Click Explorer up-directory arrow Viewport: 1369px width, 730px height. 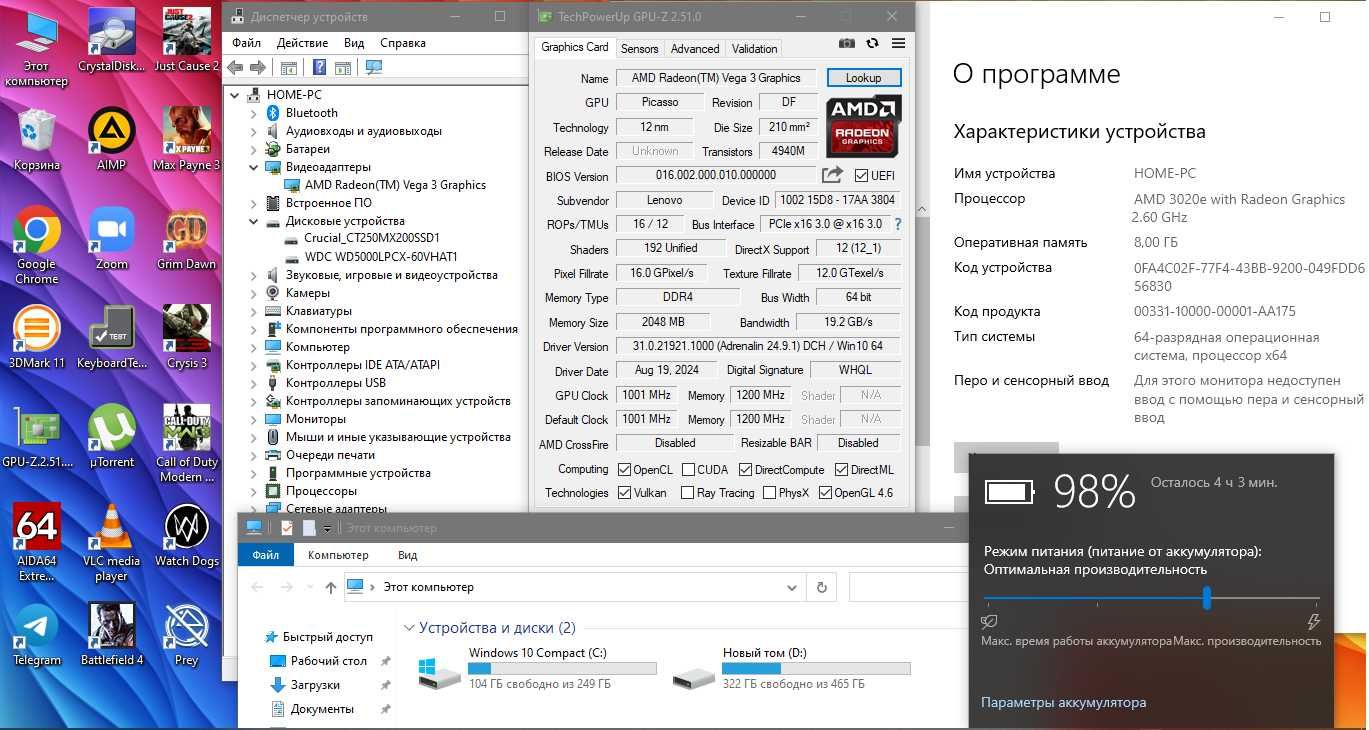tap(331, 587)
